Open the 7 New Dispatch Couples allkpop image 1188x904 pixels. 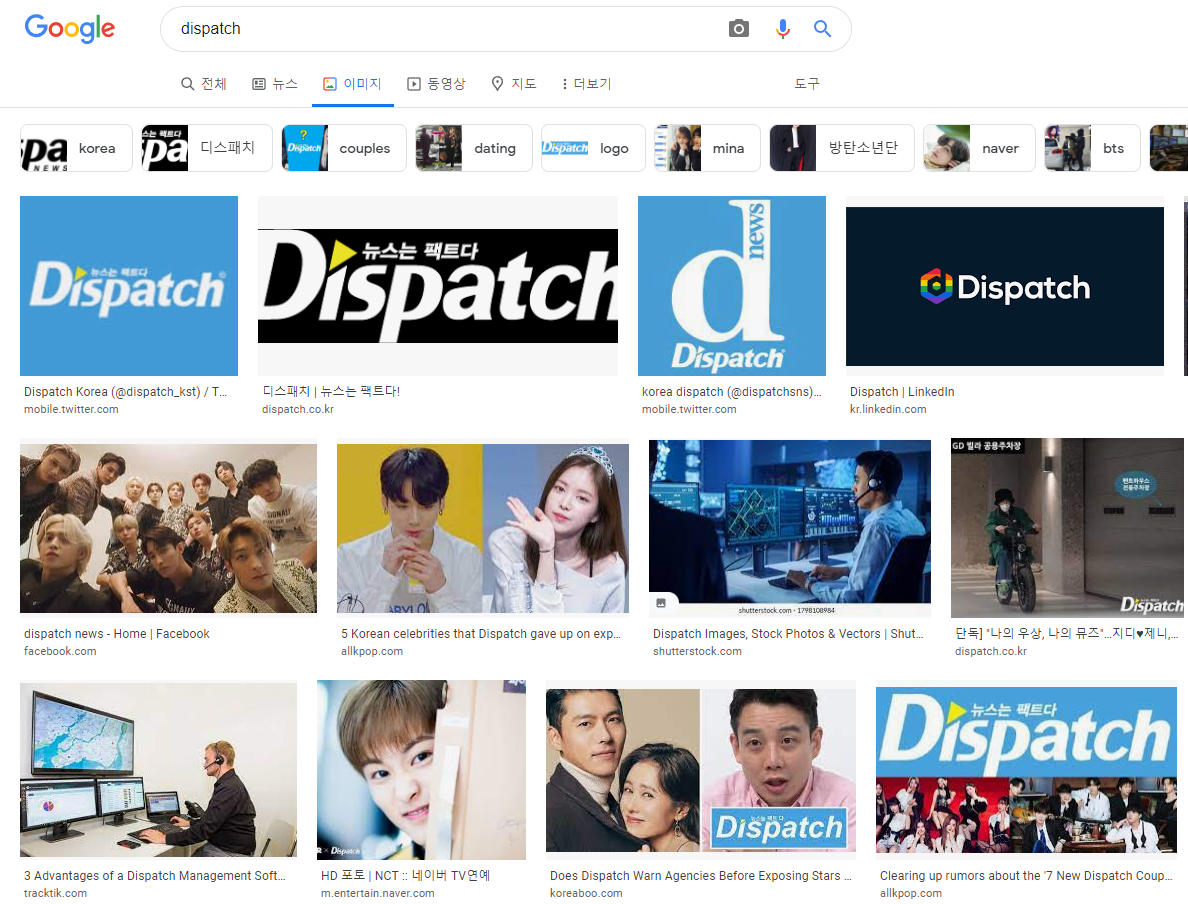pos(1027,770)
